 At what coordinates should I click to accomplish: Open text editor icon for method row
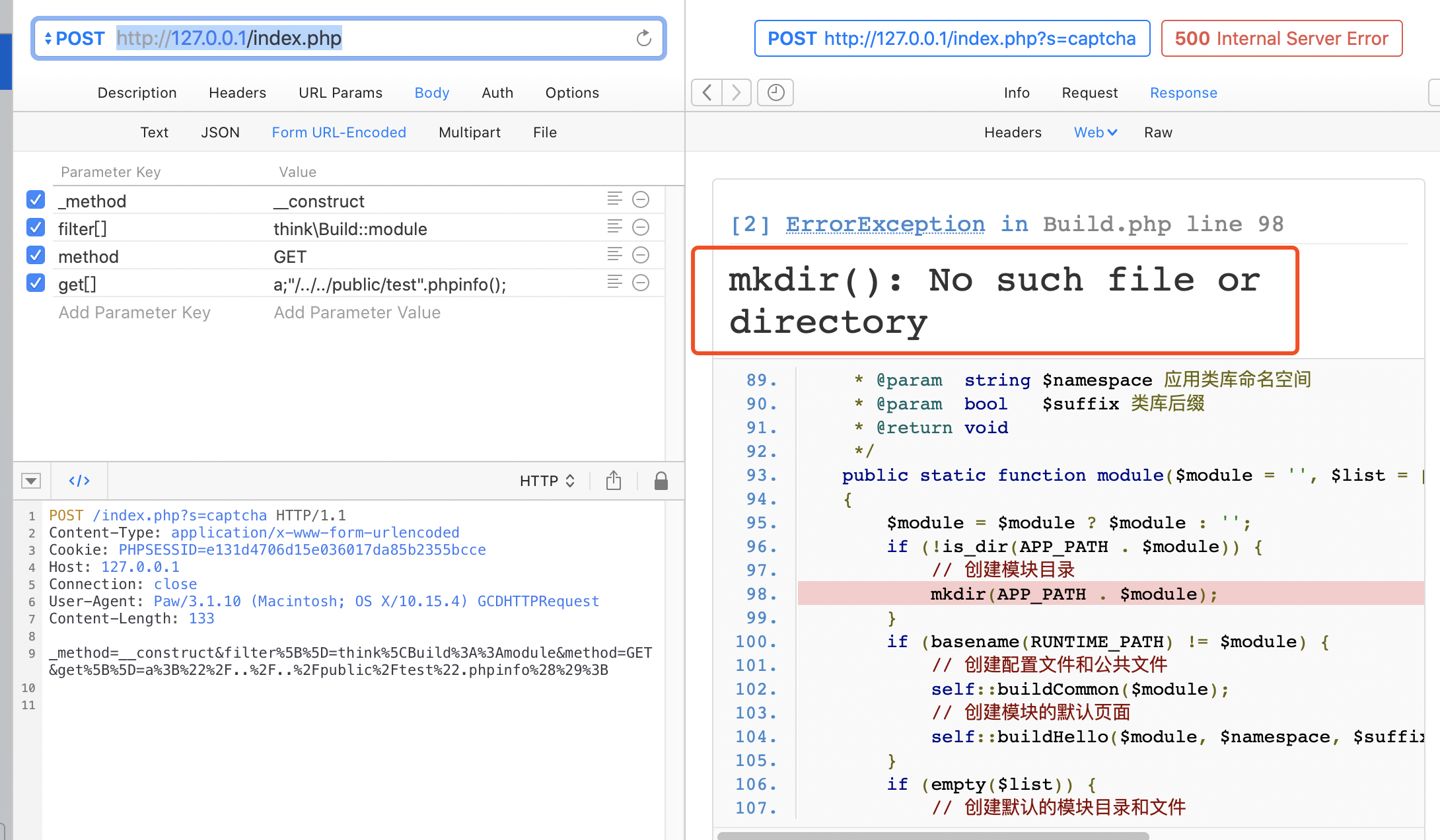click(x=614, y=254)
